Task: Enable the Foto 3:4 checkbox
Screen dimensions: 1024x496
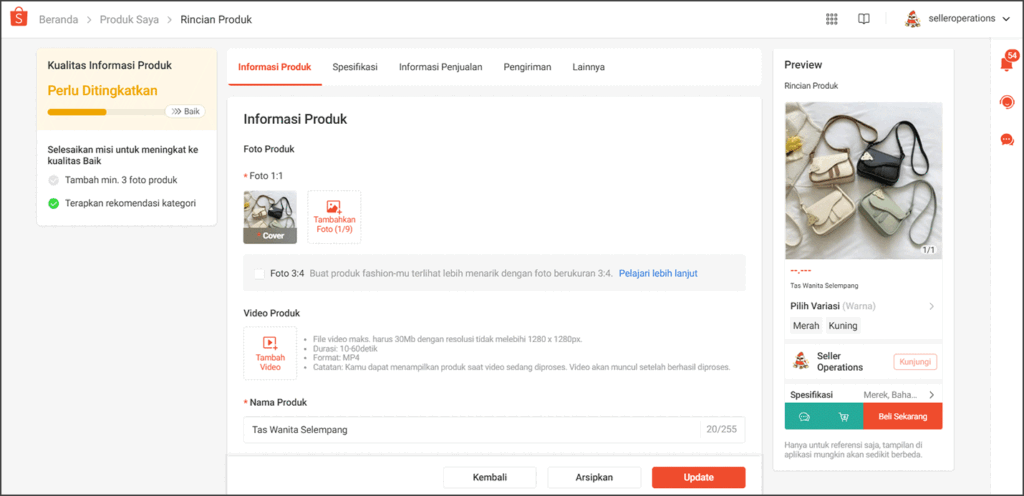Action: [x=259, y=273]
